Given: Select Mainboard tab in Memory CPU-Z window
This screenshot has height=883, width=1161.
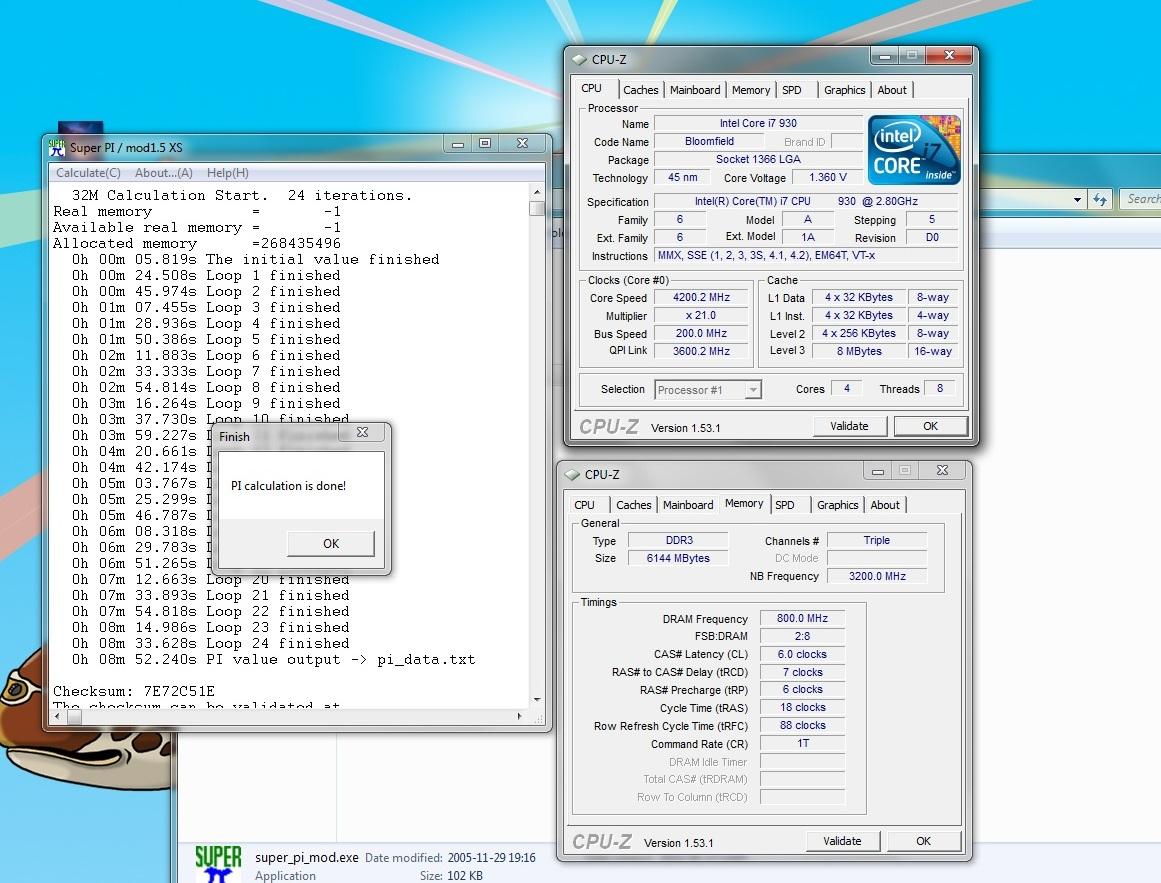Looking at the screenshot, I should click(688, 505).
